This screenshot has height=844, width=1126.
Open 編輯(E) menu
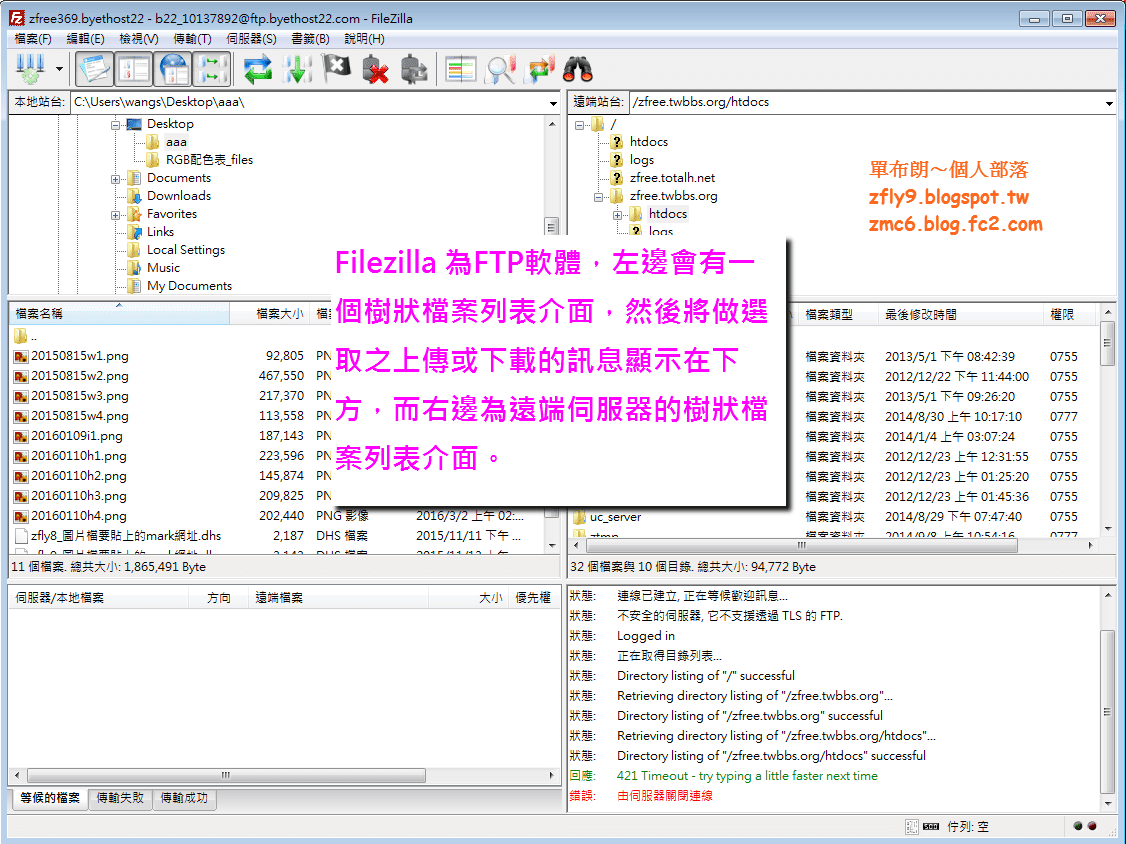tap(85, 39)
